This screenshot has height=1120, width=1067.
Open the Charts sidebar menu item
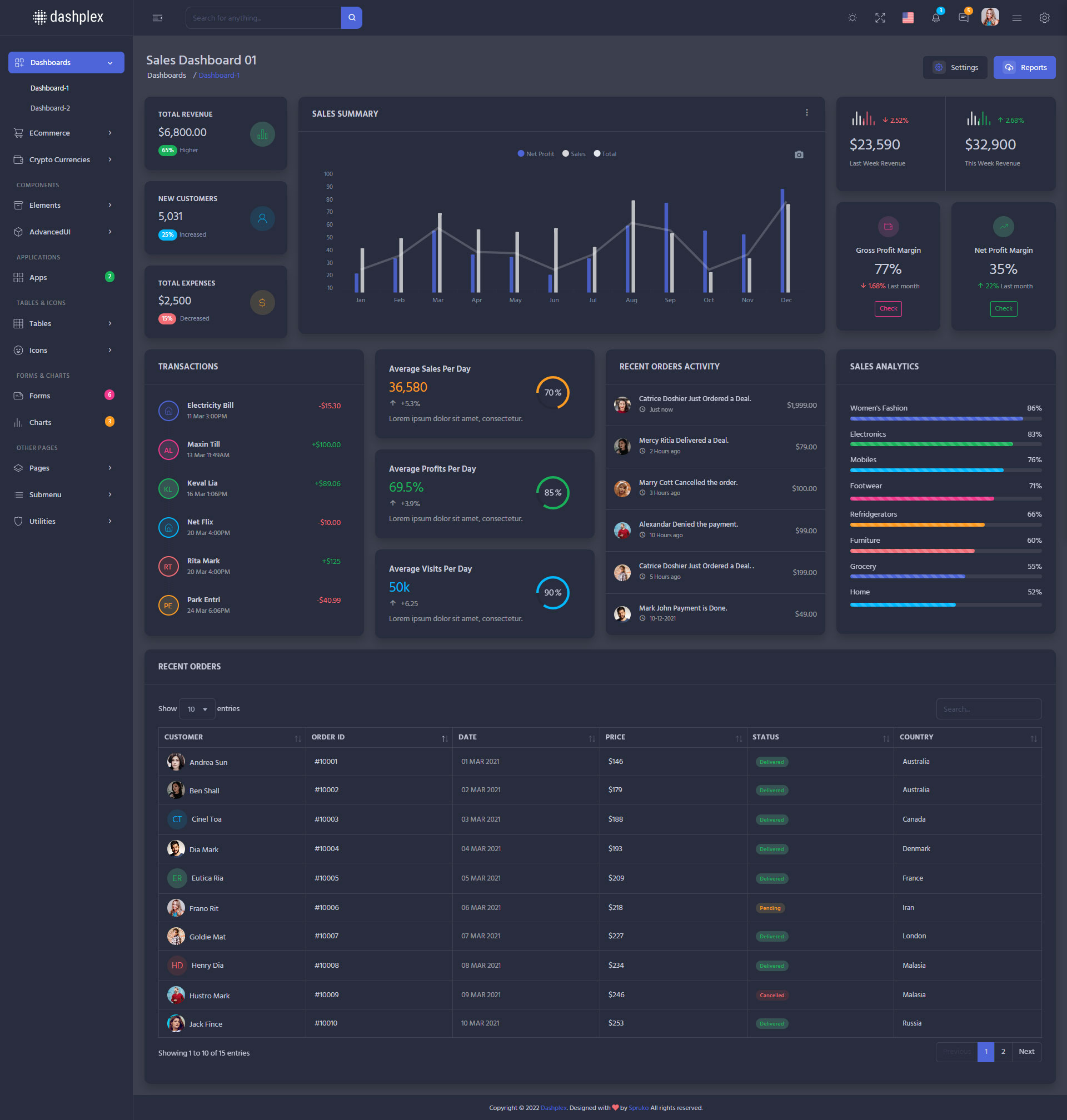point(41,422)
